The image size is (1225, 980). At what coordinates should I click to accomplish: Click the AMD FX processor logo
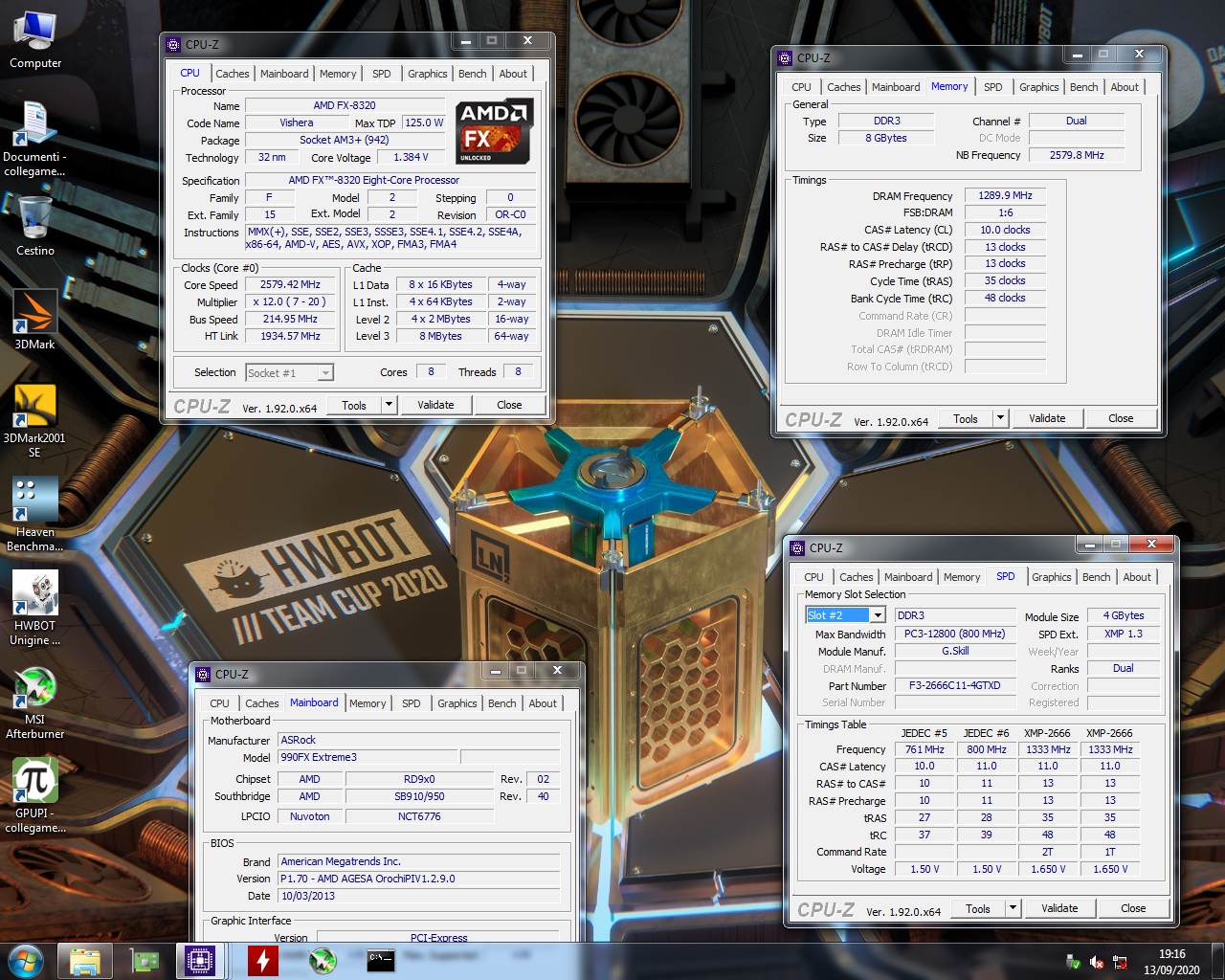(x=494, y=131)
